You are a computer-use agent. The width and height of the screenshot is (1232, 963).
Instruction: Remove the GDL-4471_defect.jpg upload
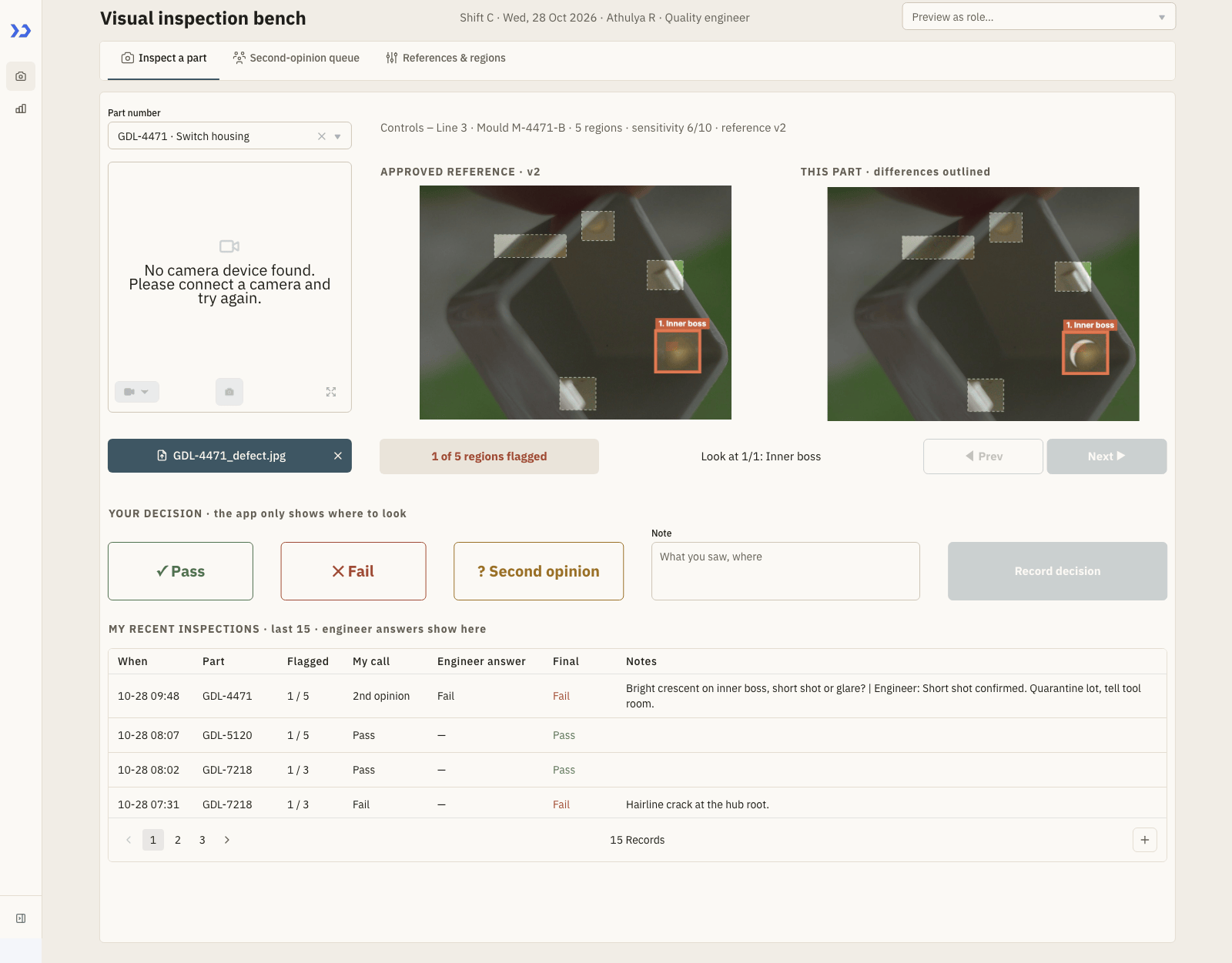tap(337, 456)
